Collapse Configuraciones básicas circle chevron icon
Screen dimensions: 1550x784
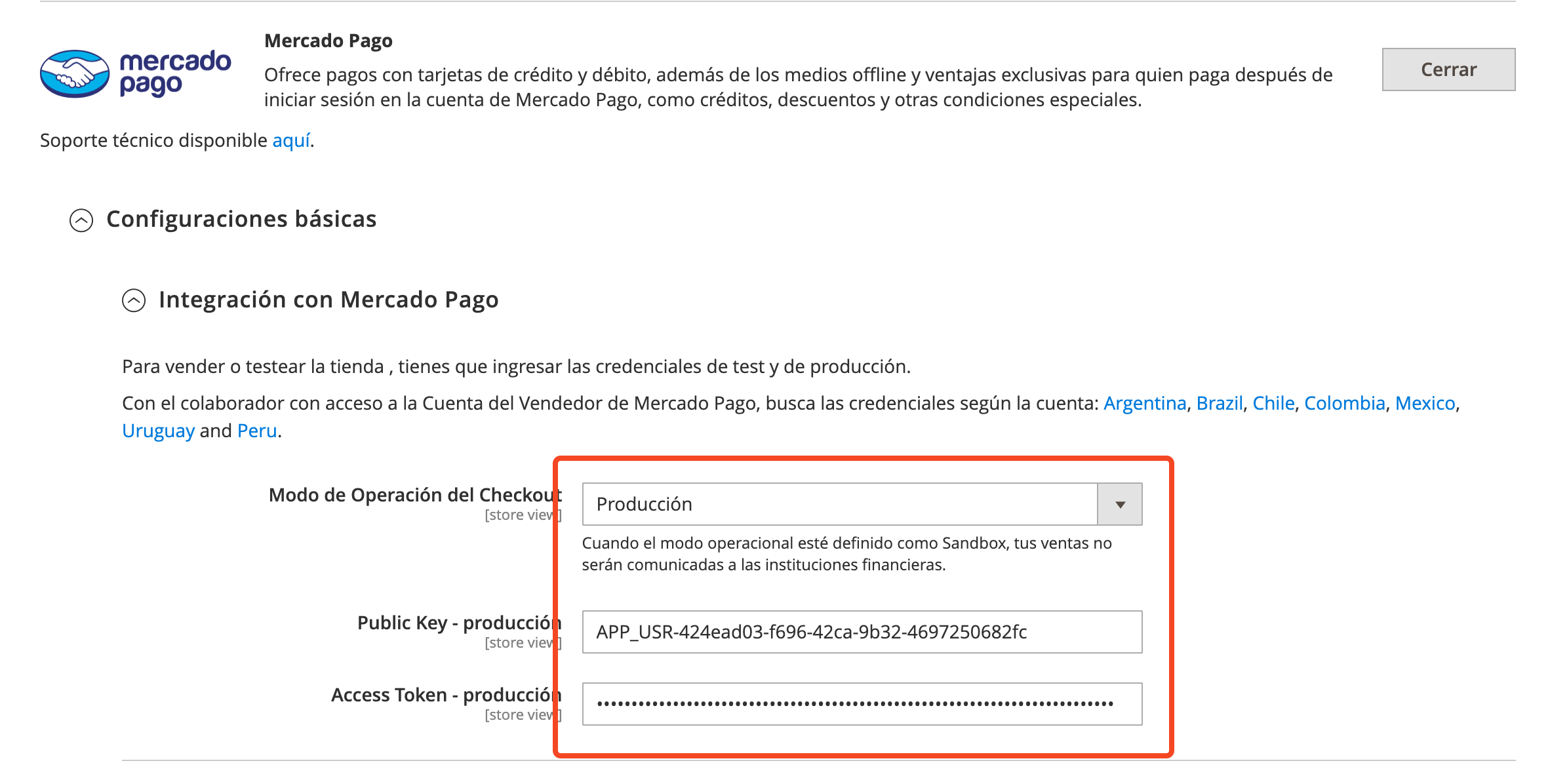[81, 220]
